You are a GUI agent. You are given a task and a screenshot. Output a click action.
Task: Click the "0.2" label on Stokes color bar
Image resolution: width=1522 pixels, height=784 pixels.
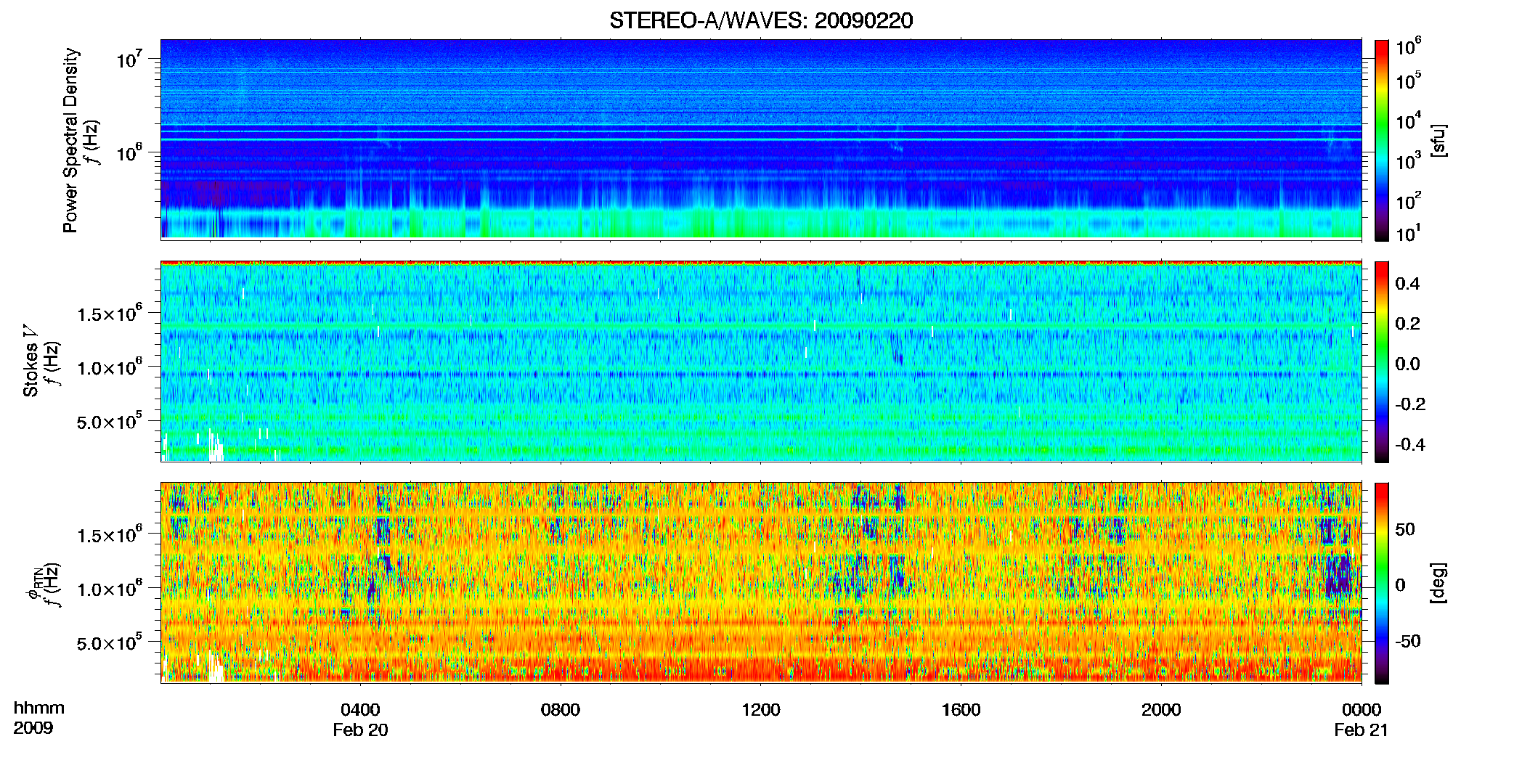point(1407,324)
